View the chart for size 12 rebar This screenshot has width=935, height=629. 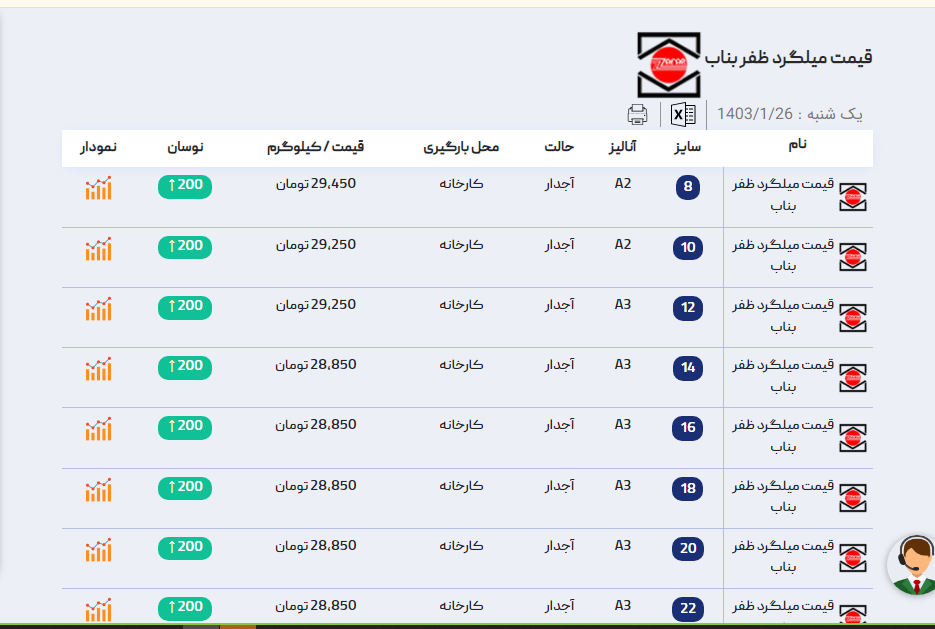[x=98, y=309]
